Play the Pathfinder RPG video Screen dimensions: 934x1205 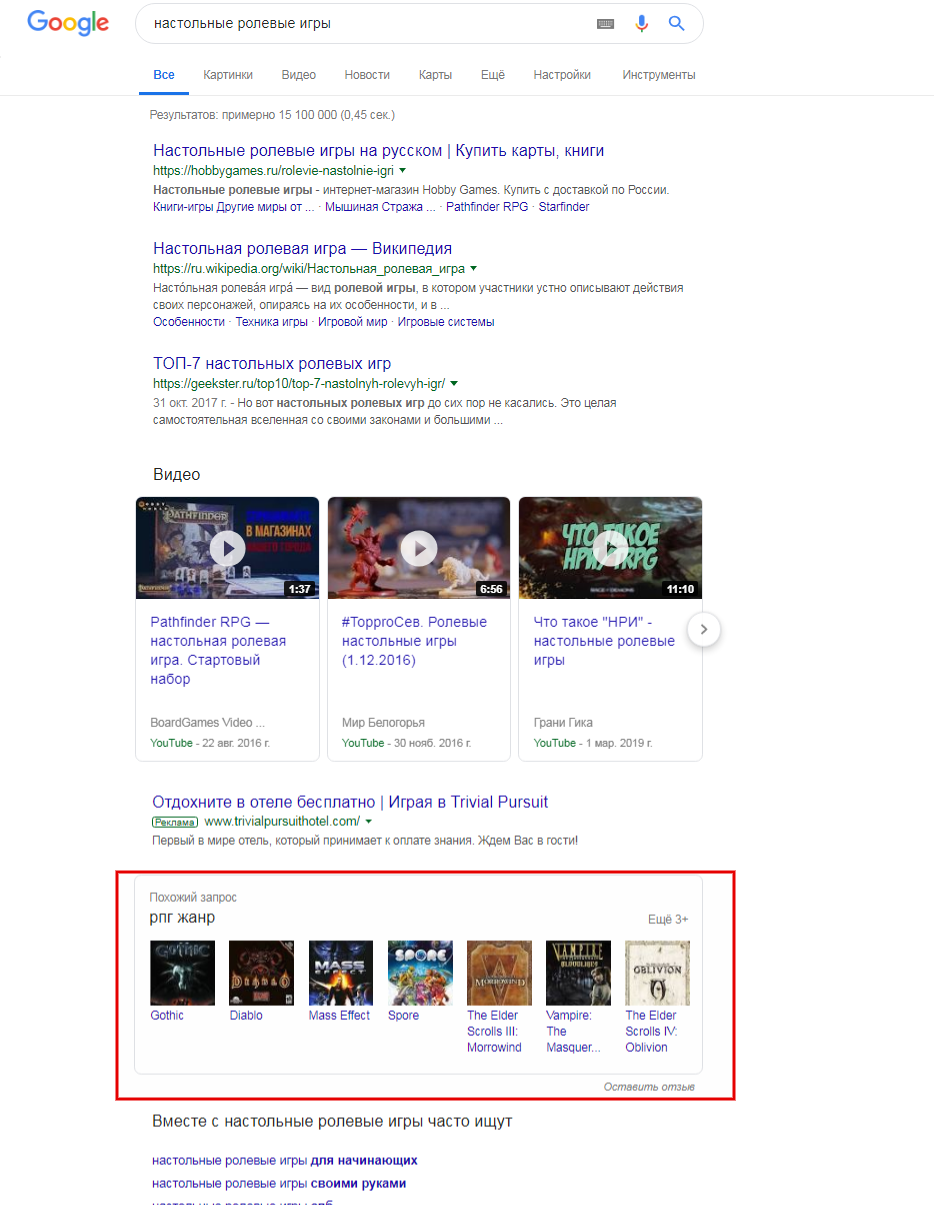(227, 548)
